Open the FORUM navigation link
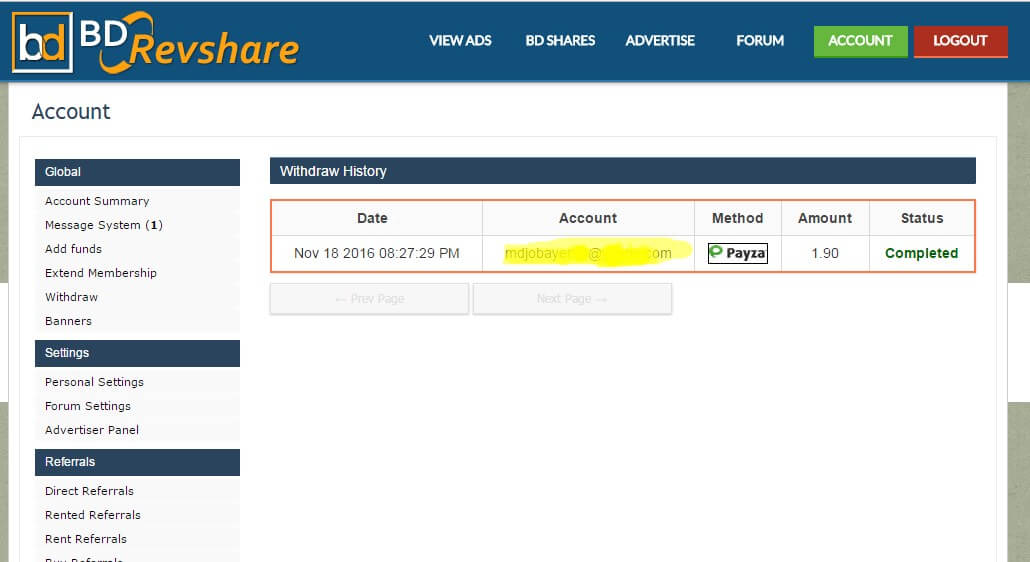 760,41
